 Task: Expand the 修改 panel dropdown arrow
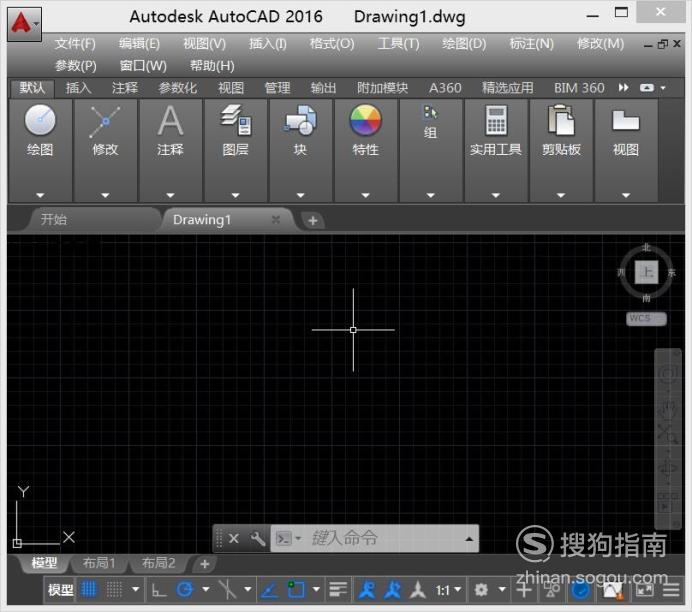[x=105, y=195]
